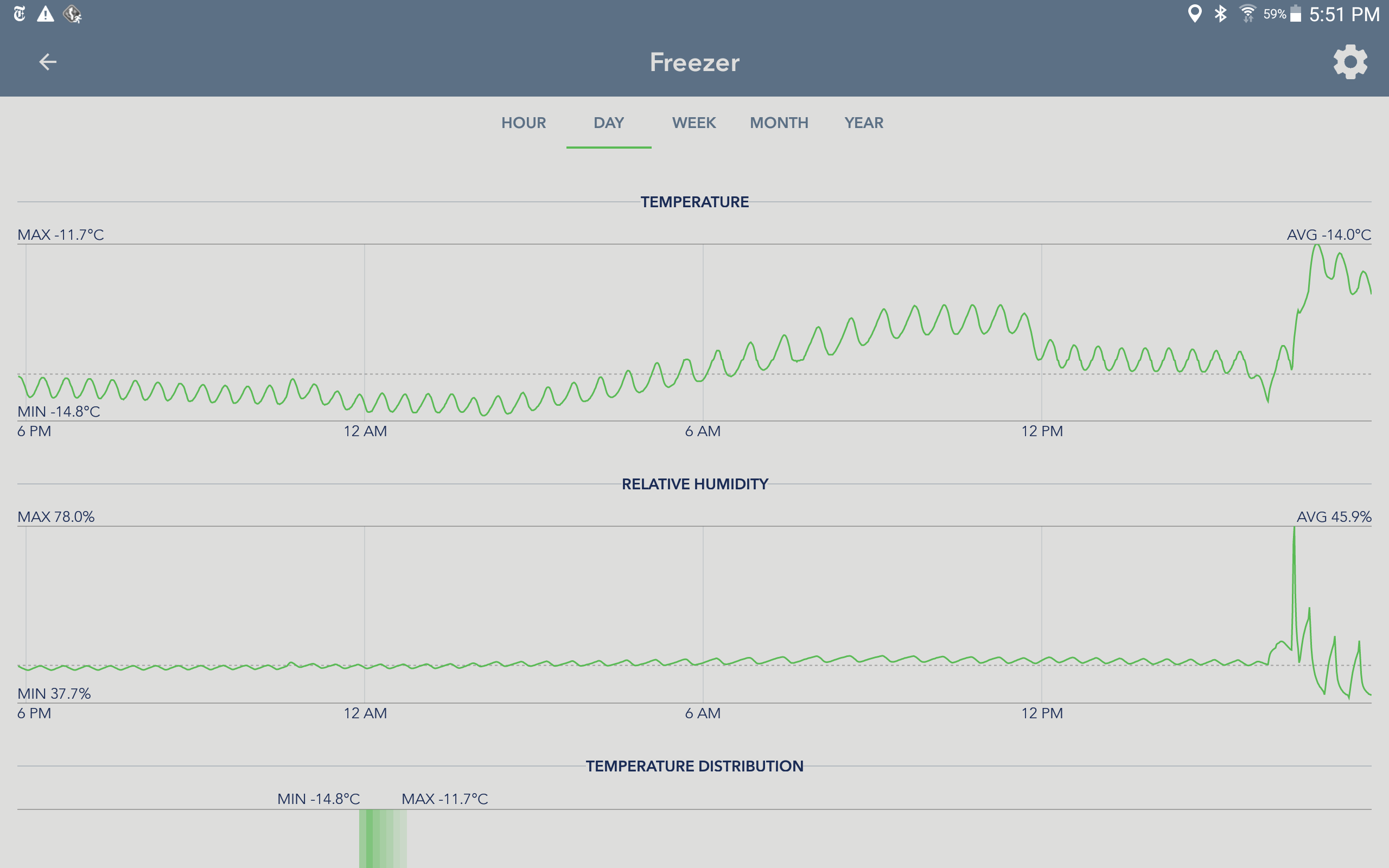Tap the MAX -11.7°C distribution label
The width and height of the screenshot is (1389, 868).
[445, 799]
